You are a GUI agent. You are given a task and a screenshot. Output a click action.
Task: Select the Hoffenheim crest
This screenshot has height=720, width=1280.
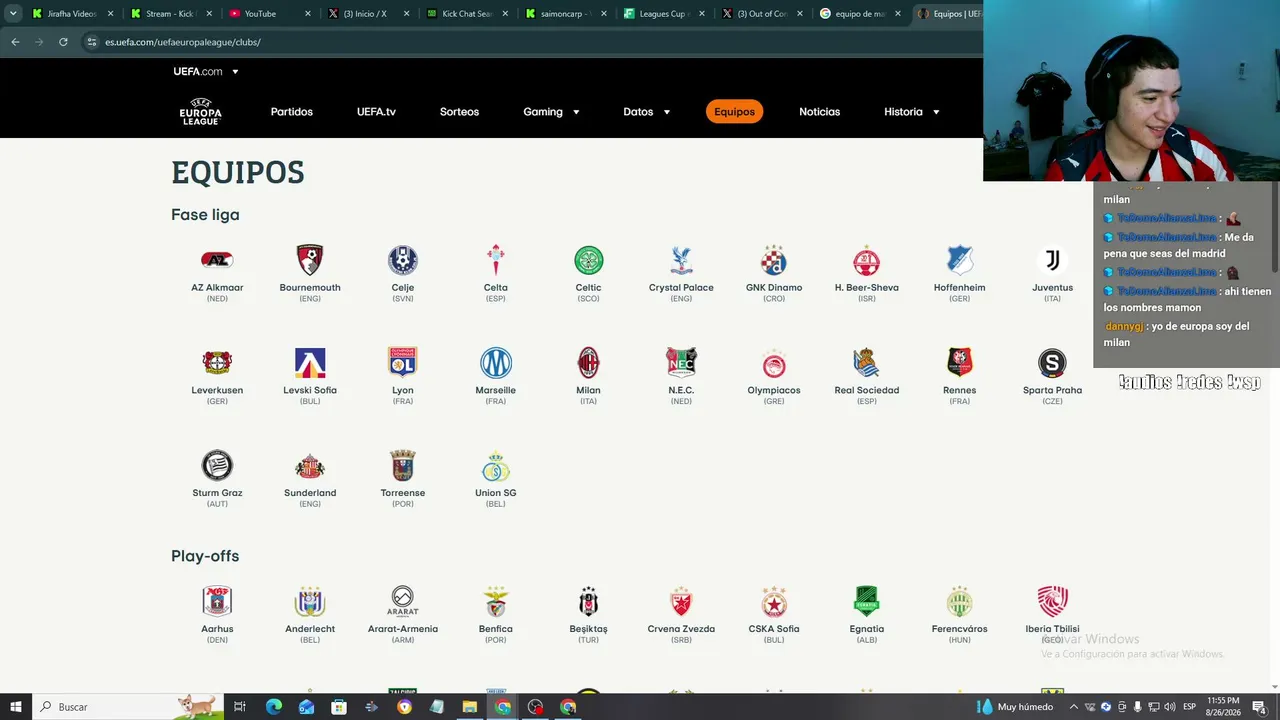[960, 261]
